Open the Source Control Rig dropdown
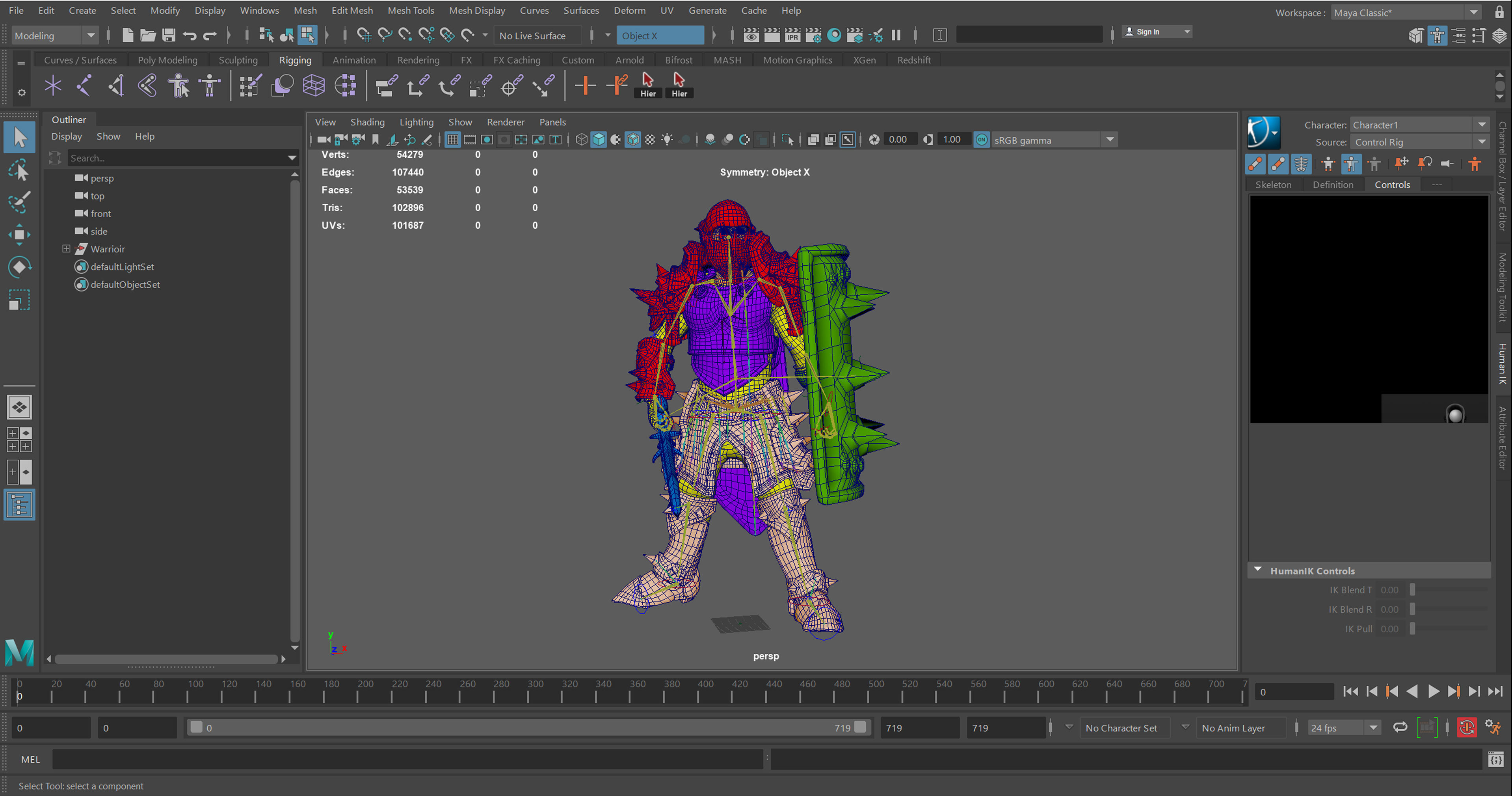Image resolution: width=1512 pixels, height=796 pixels. pos(1419,142)
